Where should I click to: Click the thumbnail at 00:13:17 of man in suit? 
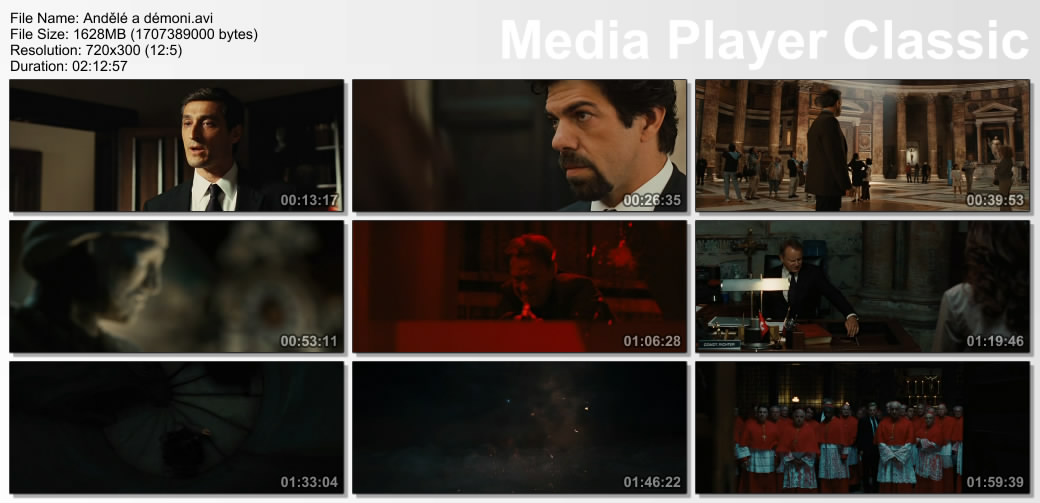176,145
